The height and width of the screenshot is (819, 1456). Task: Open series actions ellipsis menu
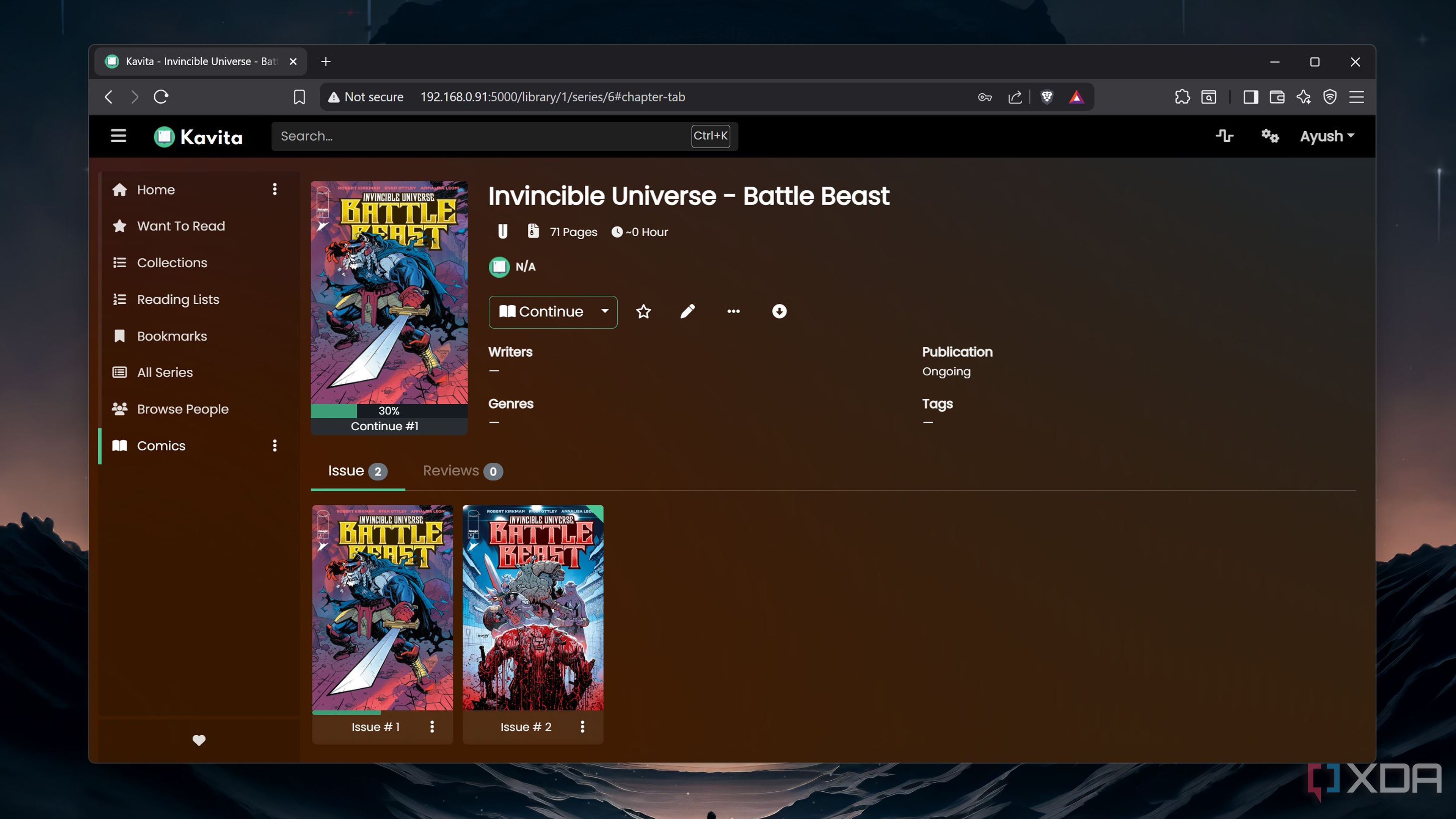[733, 311]
